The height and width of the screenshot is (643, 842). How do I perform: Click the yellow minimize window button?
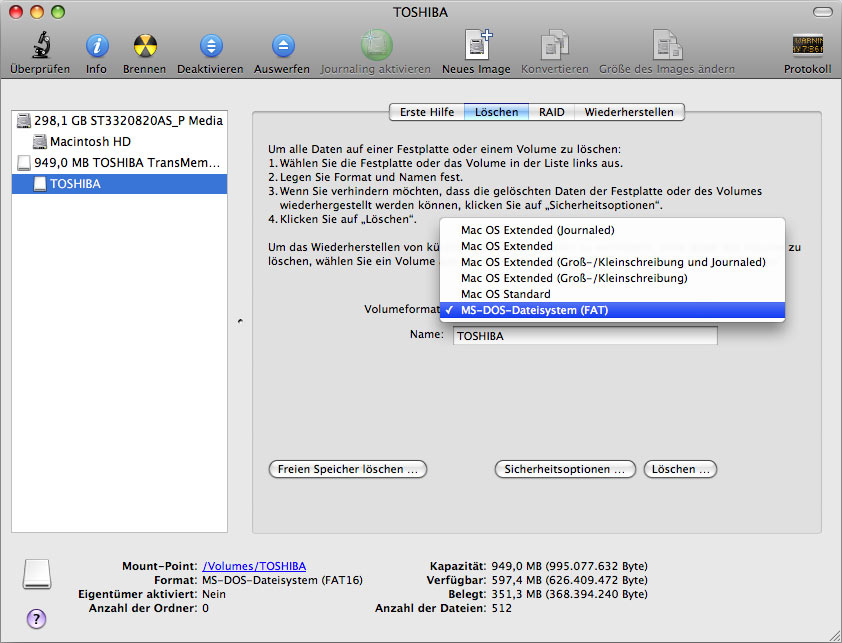pos(37,12)
